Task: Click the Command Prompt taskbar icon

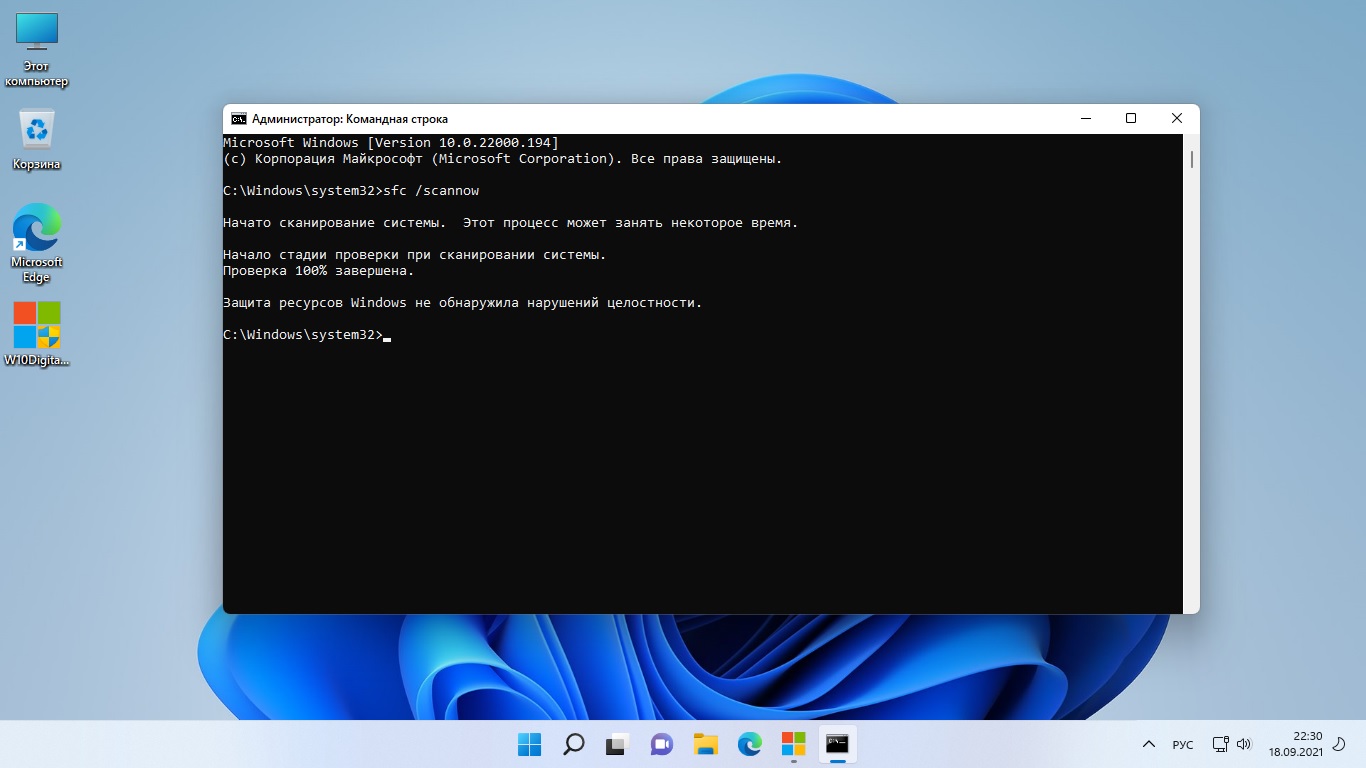Action: [838, 744]
